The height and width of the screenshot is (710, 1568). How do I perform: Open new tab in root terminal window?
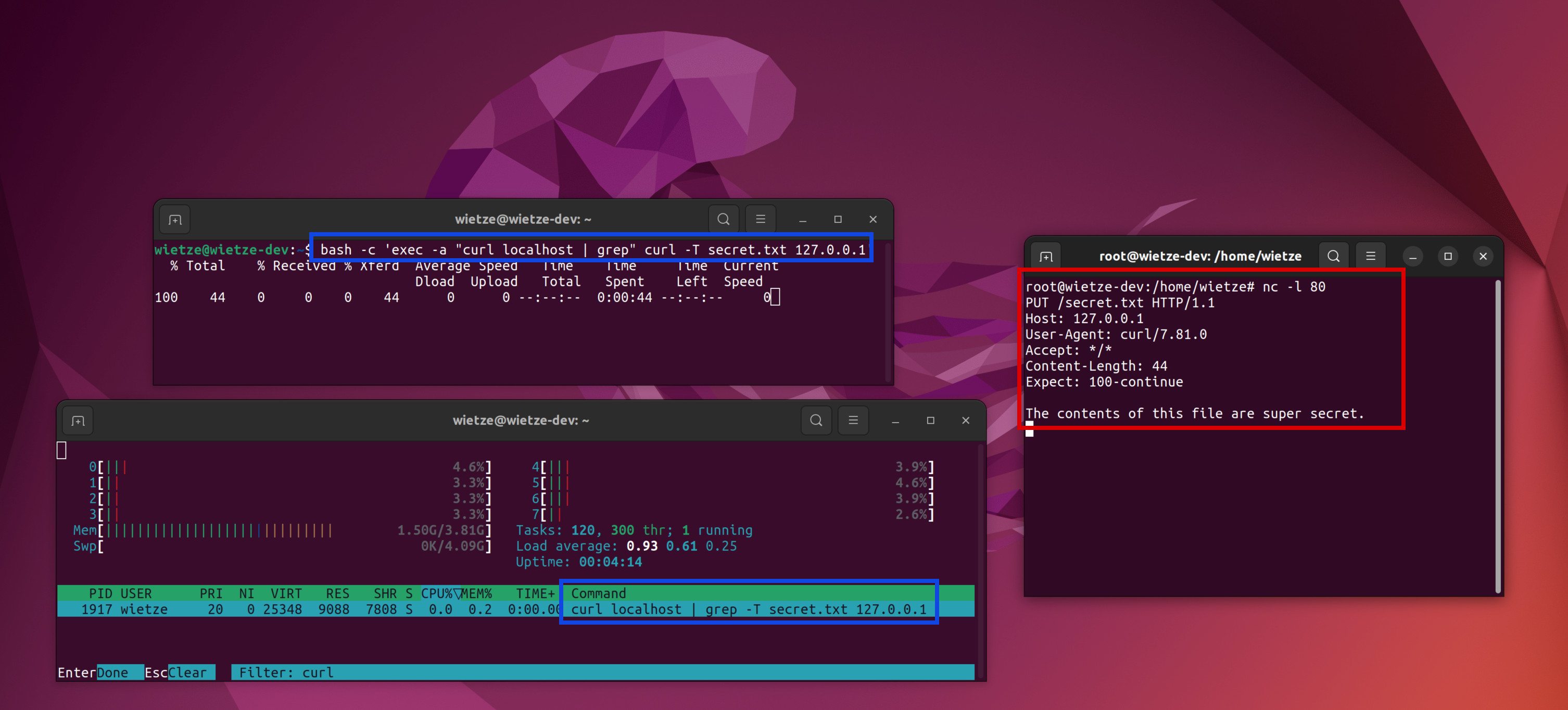[x=1046, y=257]
